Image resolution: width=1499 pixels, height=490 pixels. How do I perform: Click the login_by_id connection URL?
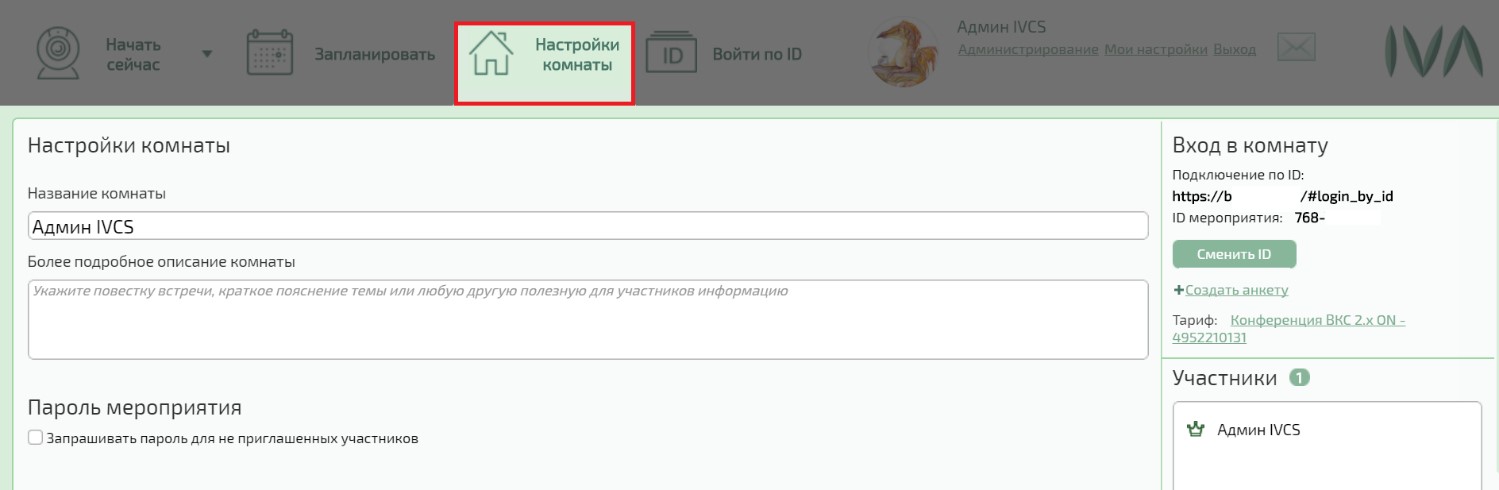1282,197
